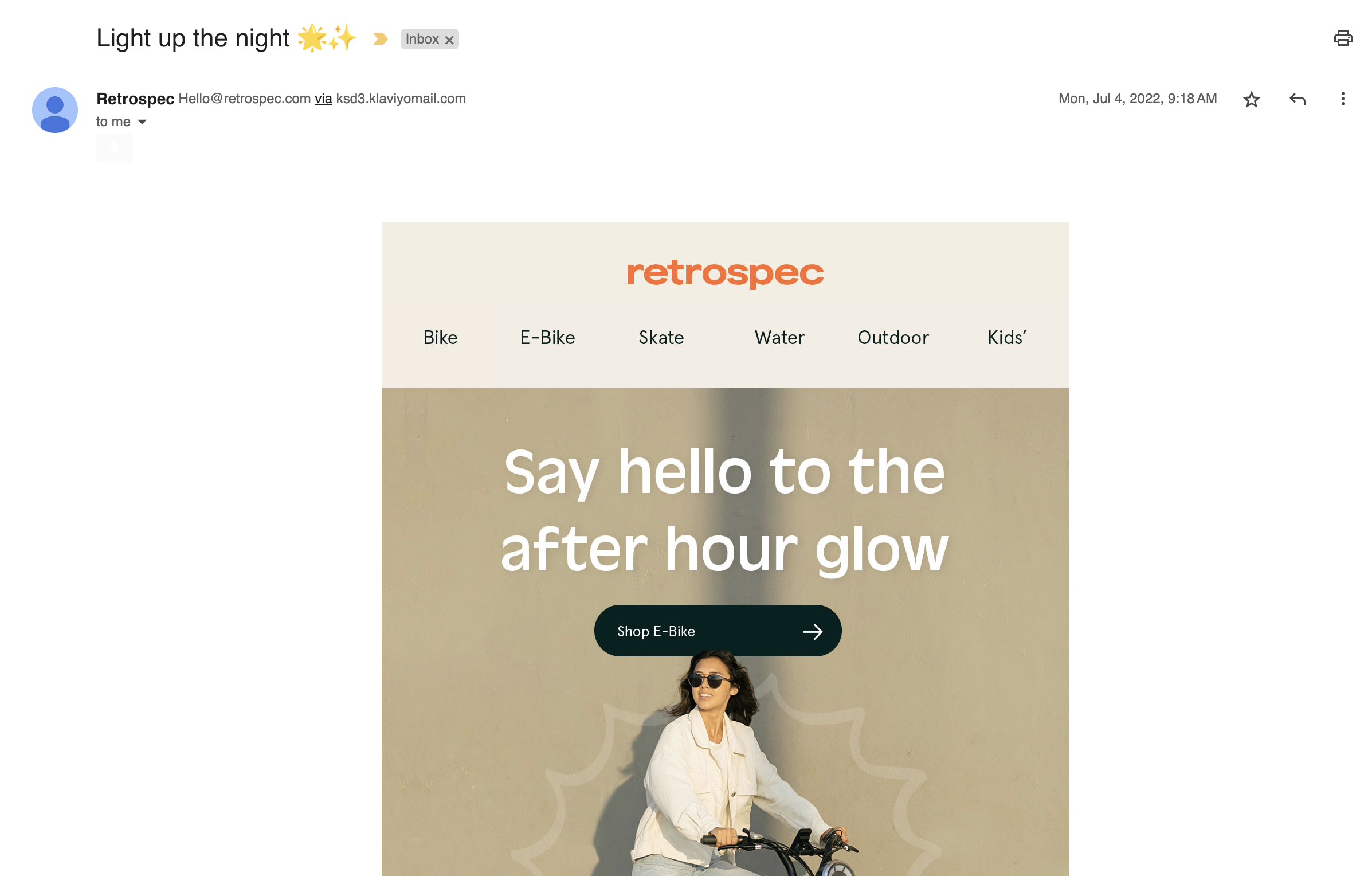Click the underlined 'via' link
The width and height of the screenshot is (1372, 876).
tap(323, 99)
